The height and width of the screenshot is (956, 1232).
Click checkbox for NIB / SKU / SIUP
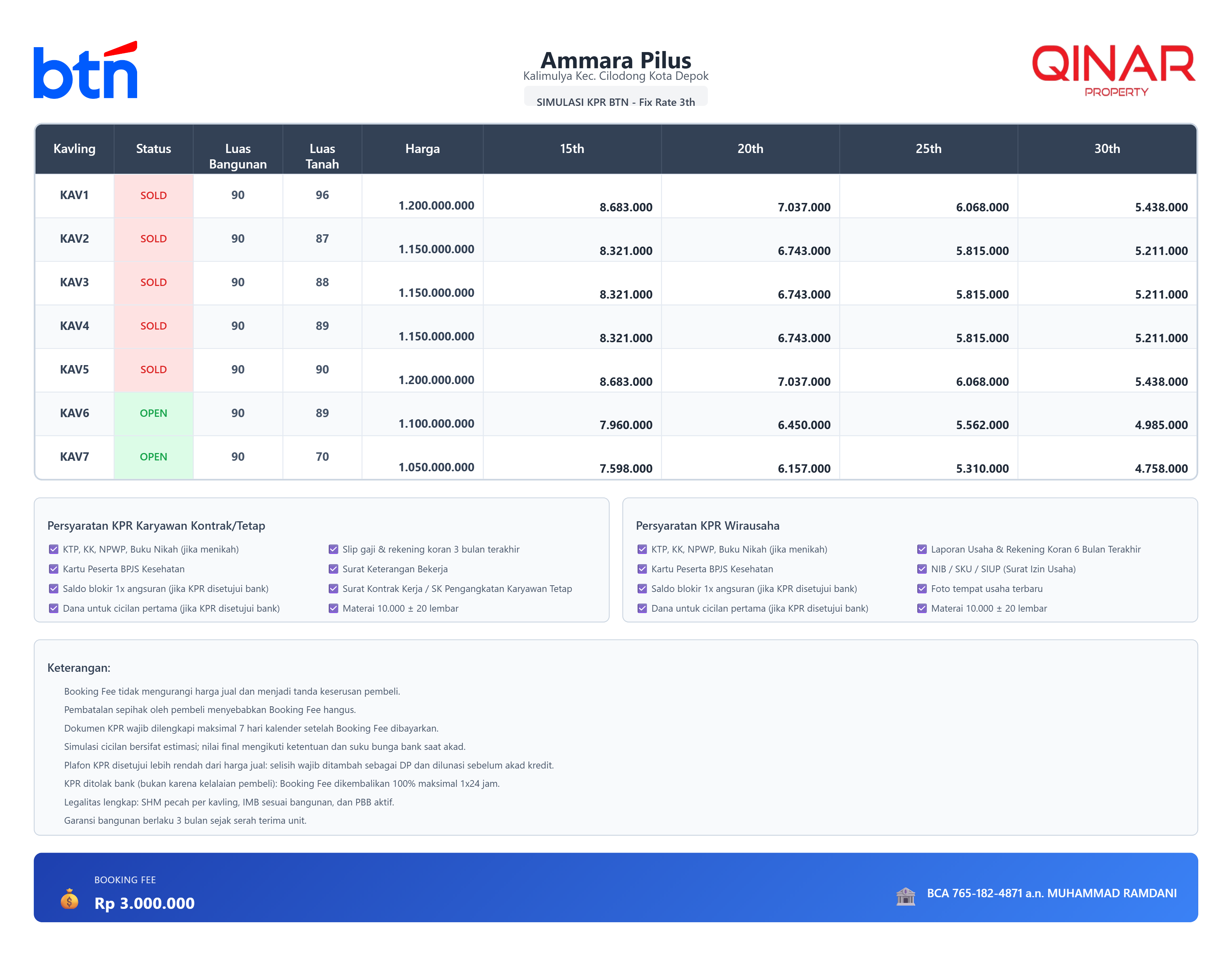coord(922,569)
